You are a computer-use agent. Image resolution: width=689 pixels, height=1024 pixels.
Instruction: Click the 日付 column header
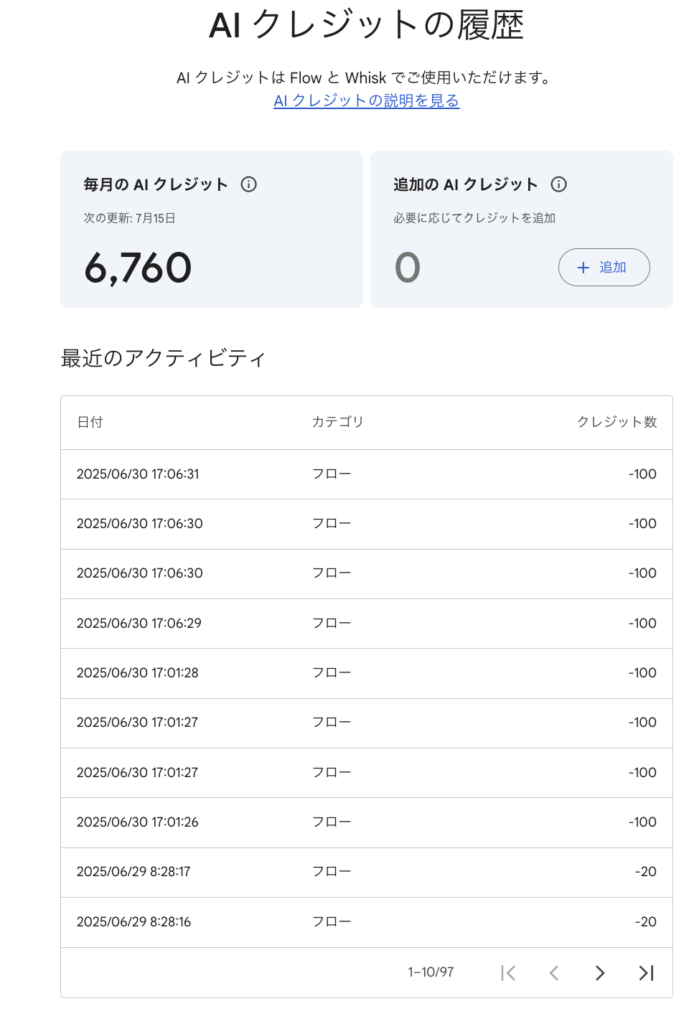[x=90, y=422]
